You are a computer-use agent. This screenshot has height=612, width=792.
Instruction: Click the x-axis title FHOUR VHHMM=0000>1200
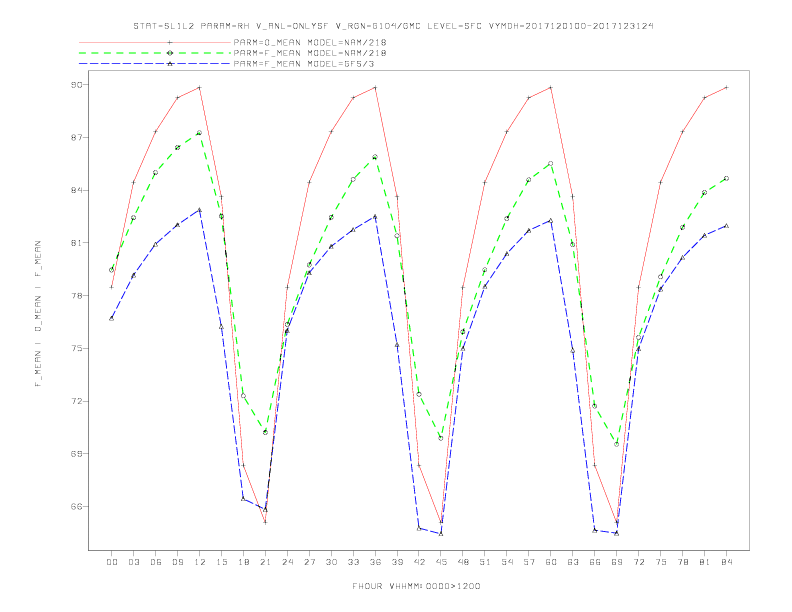[416, 586]
